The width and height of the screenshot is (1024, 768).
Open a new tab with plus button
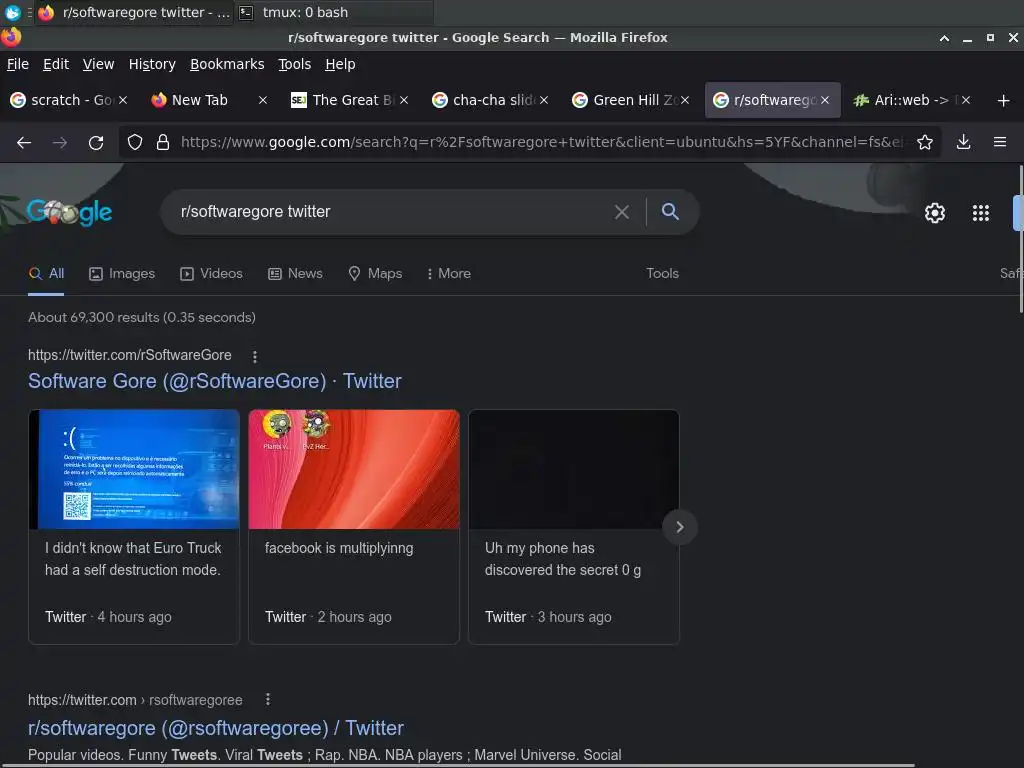[x=1004, y=100]
